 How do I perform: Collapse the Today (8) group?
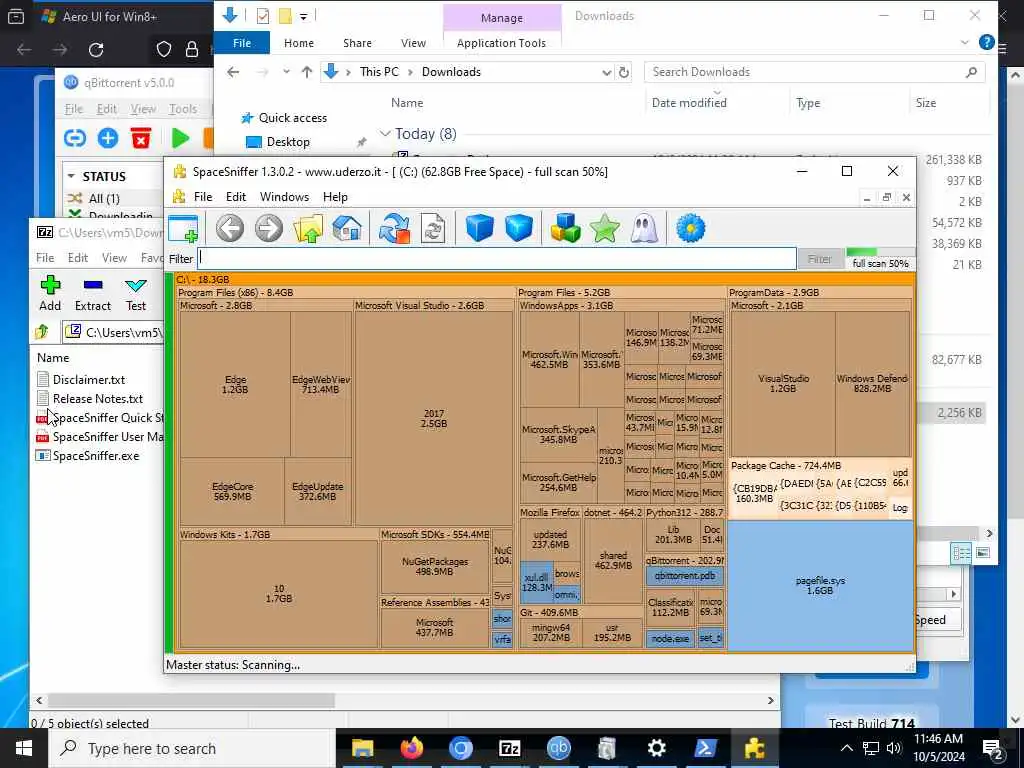(x=385, y=133)
